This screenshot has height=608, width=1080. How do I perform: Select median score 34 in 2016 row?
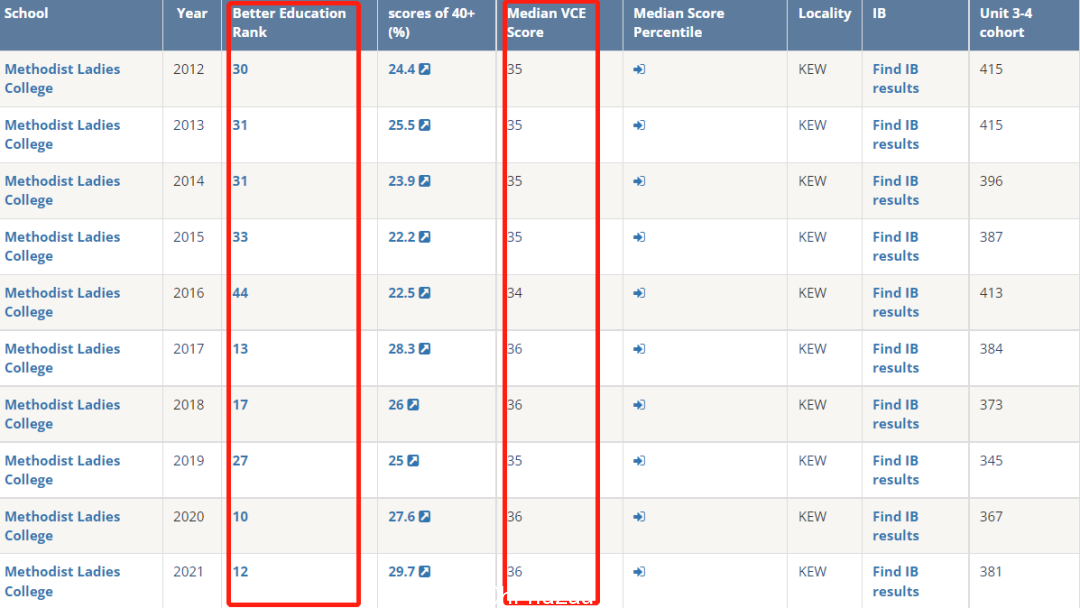[515, 293]
